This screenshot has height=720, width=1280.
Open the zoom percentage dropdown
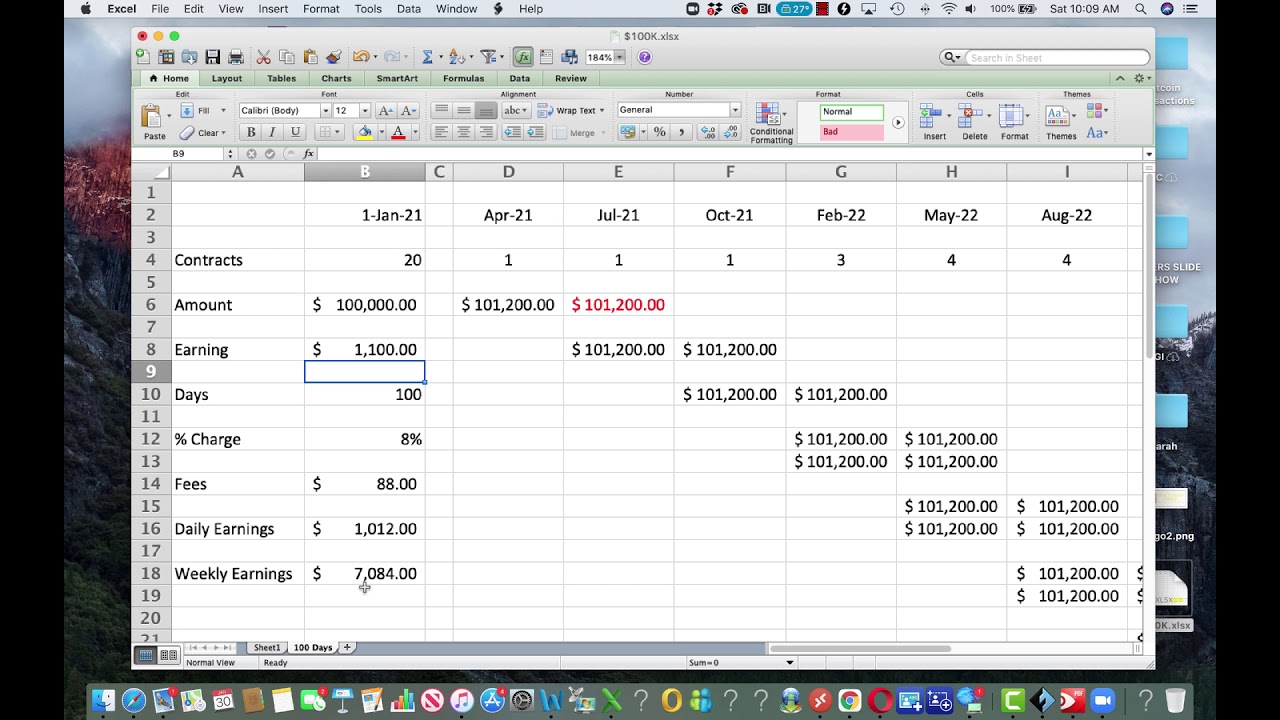[620, 58]
